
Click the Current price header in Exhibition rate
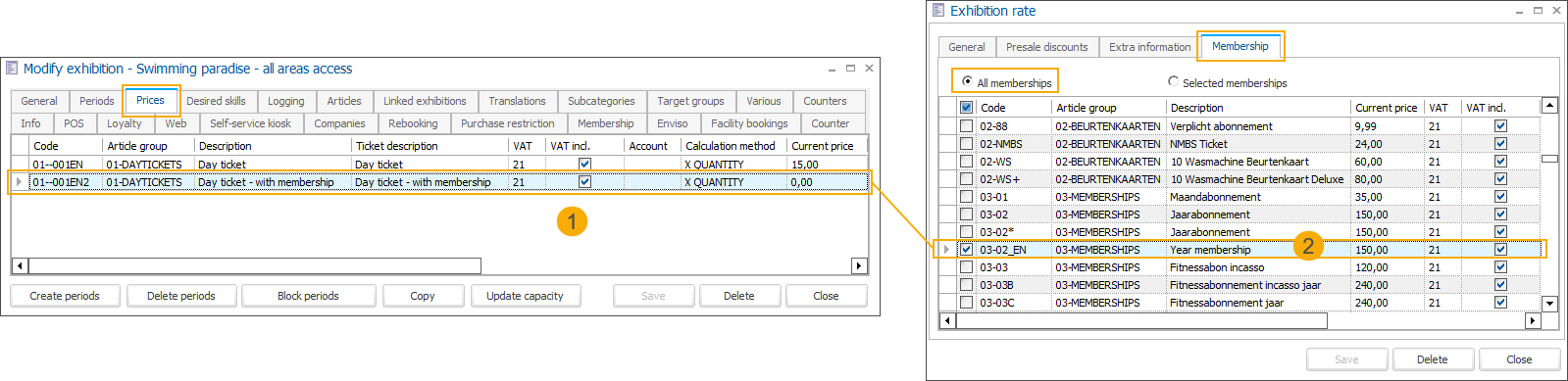click(x=1387, y=108)
